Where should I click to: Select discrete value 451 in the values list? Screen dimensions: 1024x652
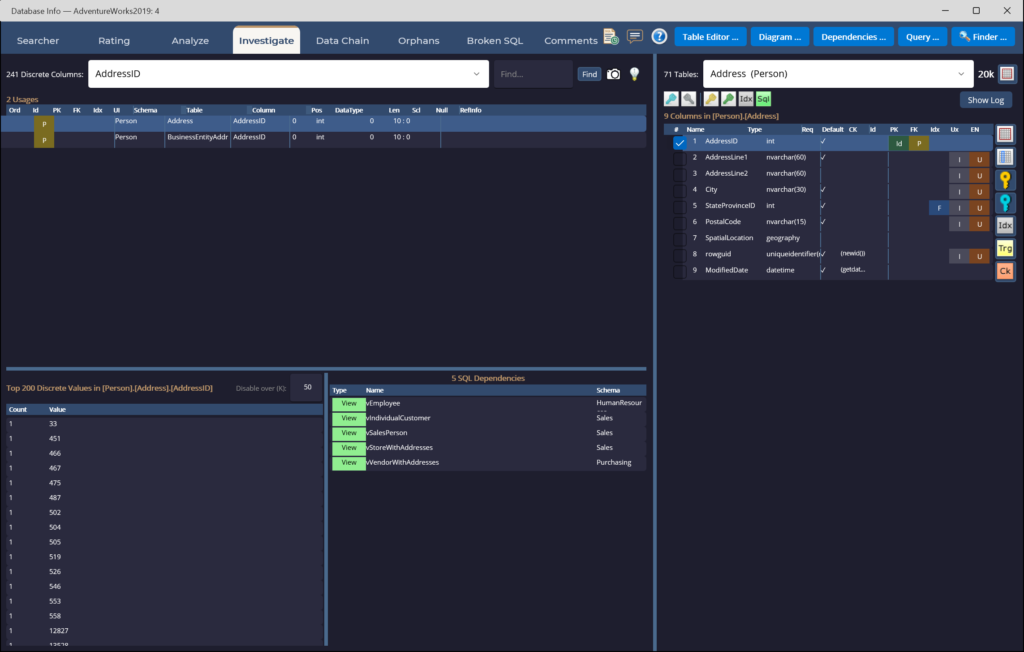point(165,438)
